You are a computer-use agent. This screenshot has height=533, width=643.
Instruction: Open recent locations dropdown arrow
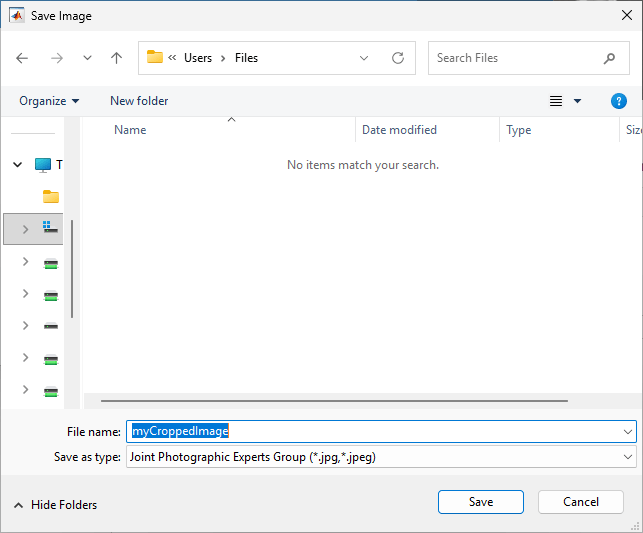(87, 58)
